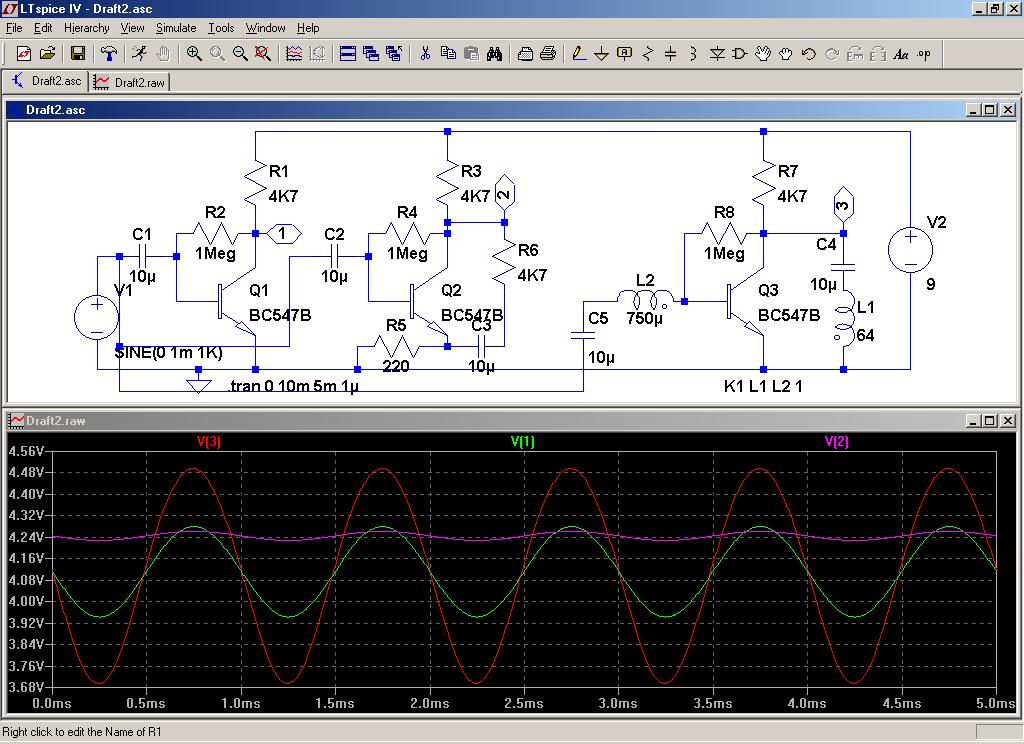Click the .tran 0 10m 5m 1µ directive
The height and width of the screenshot is (744, 1024).
(x=293, y=386)
